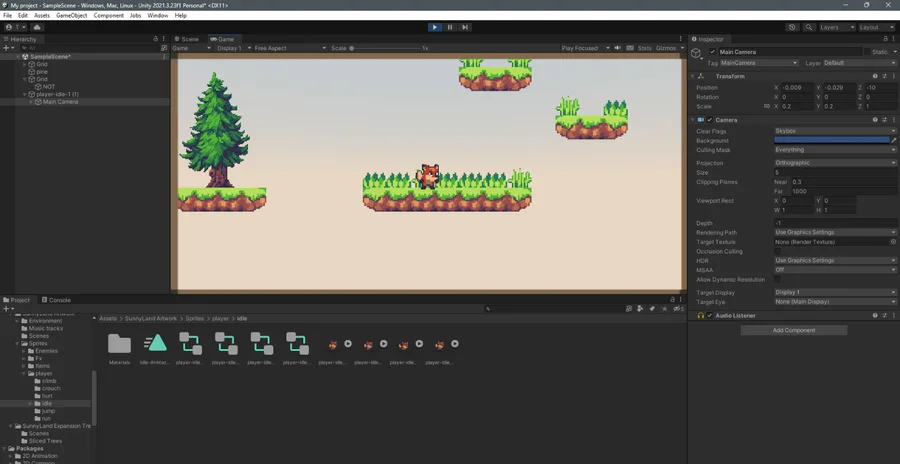Open the Transform component help icon
Image resolution: width=900 pixels, height=464 pixels.
(875, 76)
